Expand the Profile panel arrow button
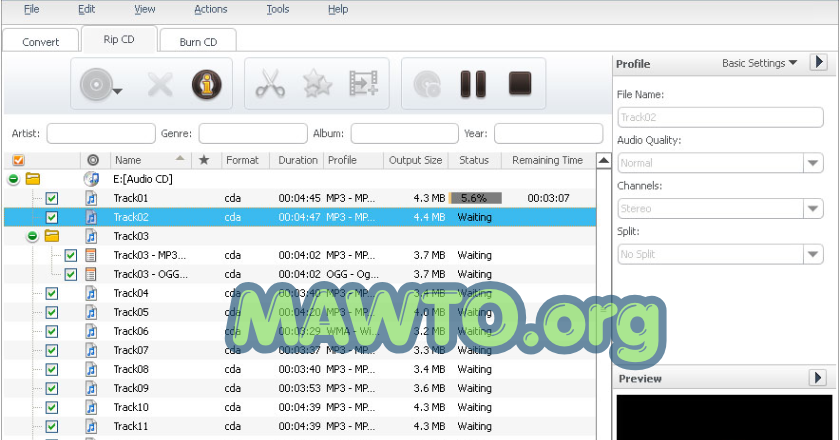The image size is (840, 440). [x=819, y=62]
